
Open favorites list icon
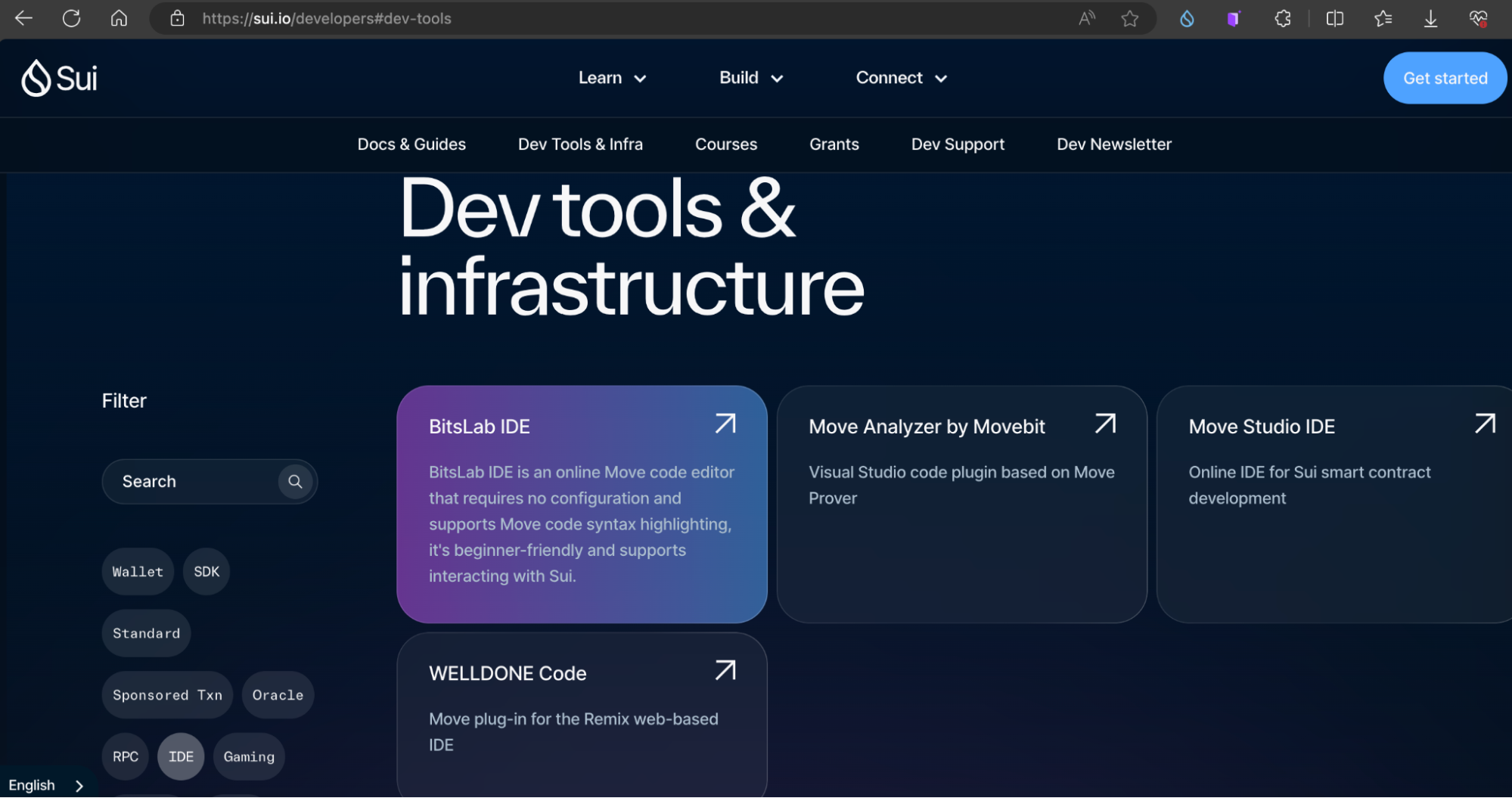coord(1383,18)
